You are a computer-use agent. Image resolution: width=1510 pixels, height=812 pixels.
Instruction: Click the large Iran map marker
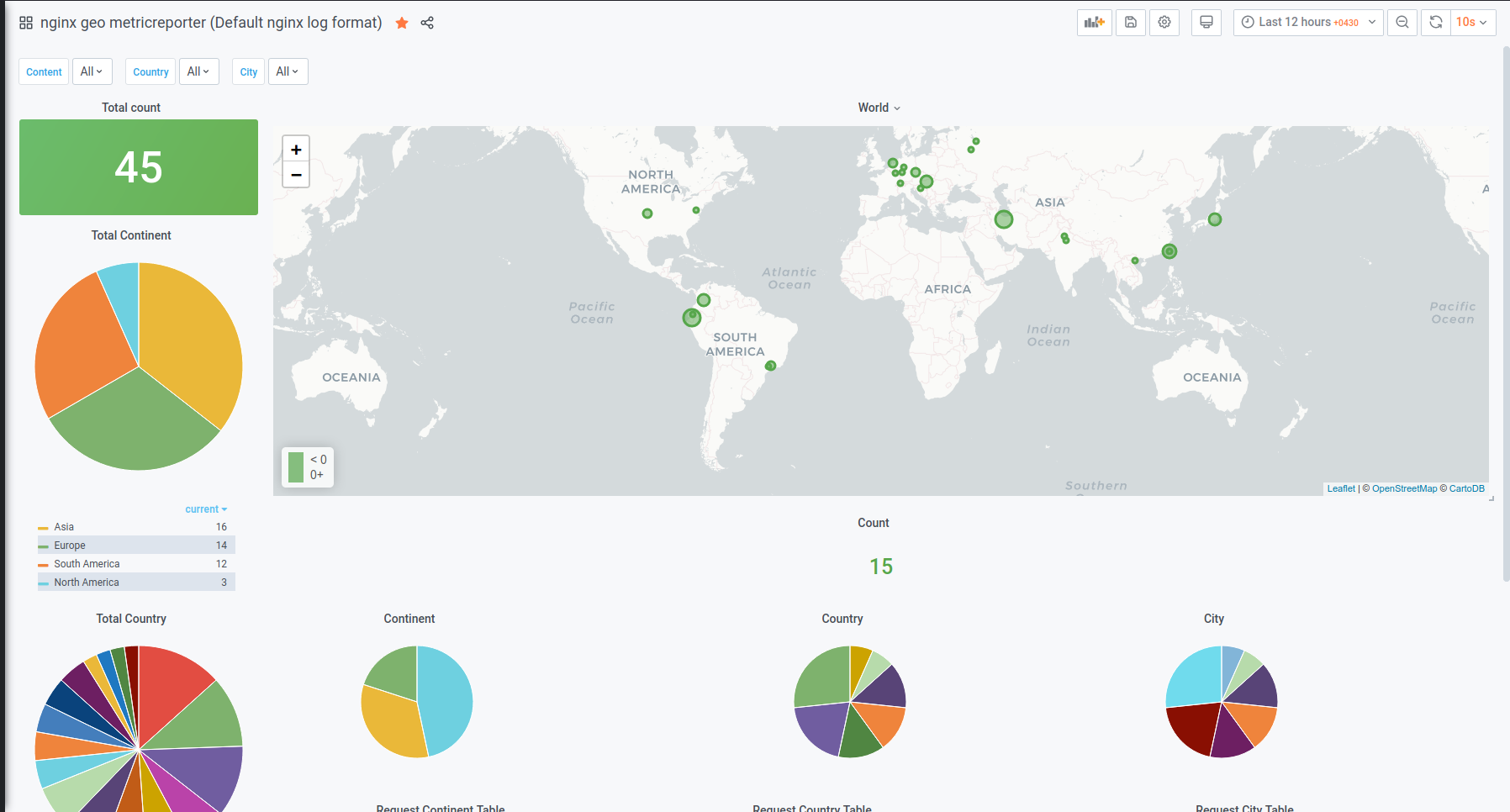[1004, 219]
